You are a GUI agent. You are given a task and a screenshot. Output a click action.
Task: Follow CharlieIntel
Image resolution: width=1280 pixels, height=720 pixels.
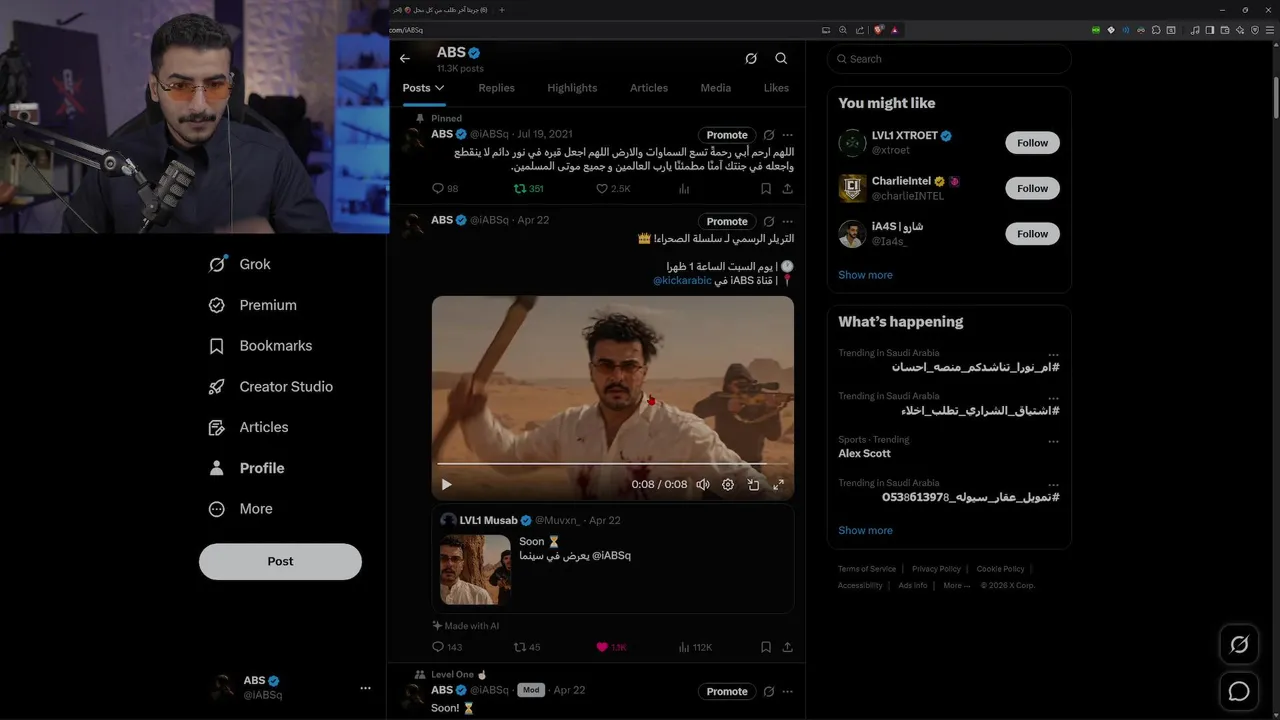(x=1033, y=188)
